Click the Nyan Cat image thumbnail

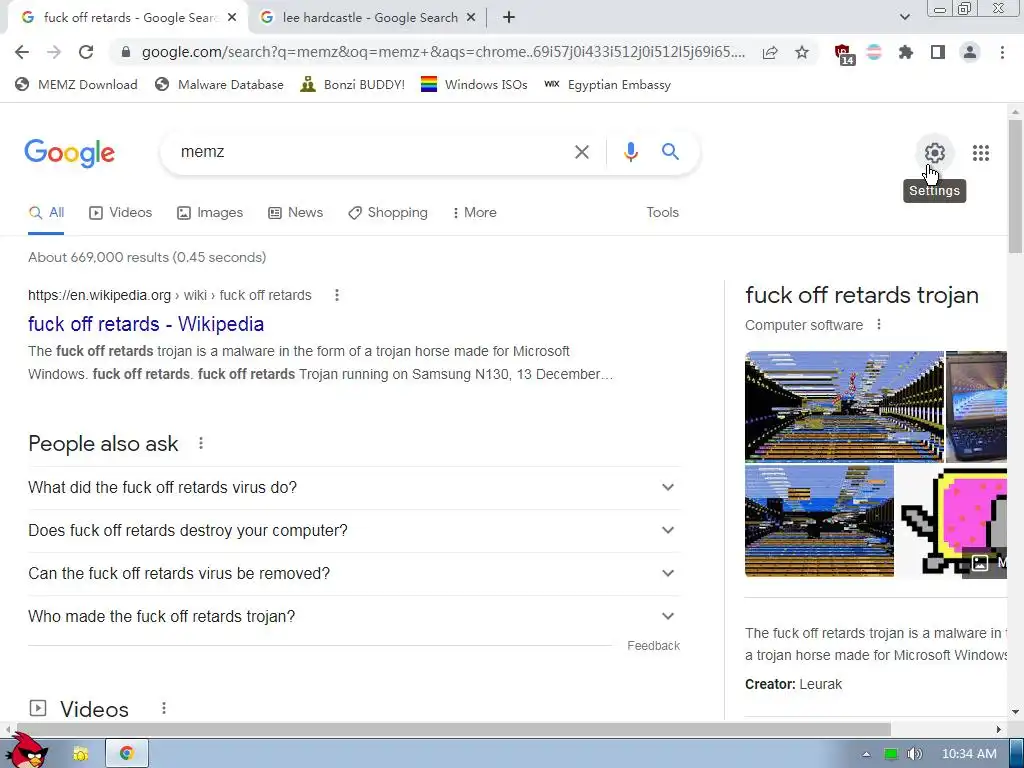(x=953, y=521)
